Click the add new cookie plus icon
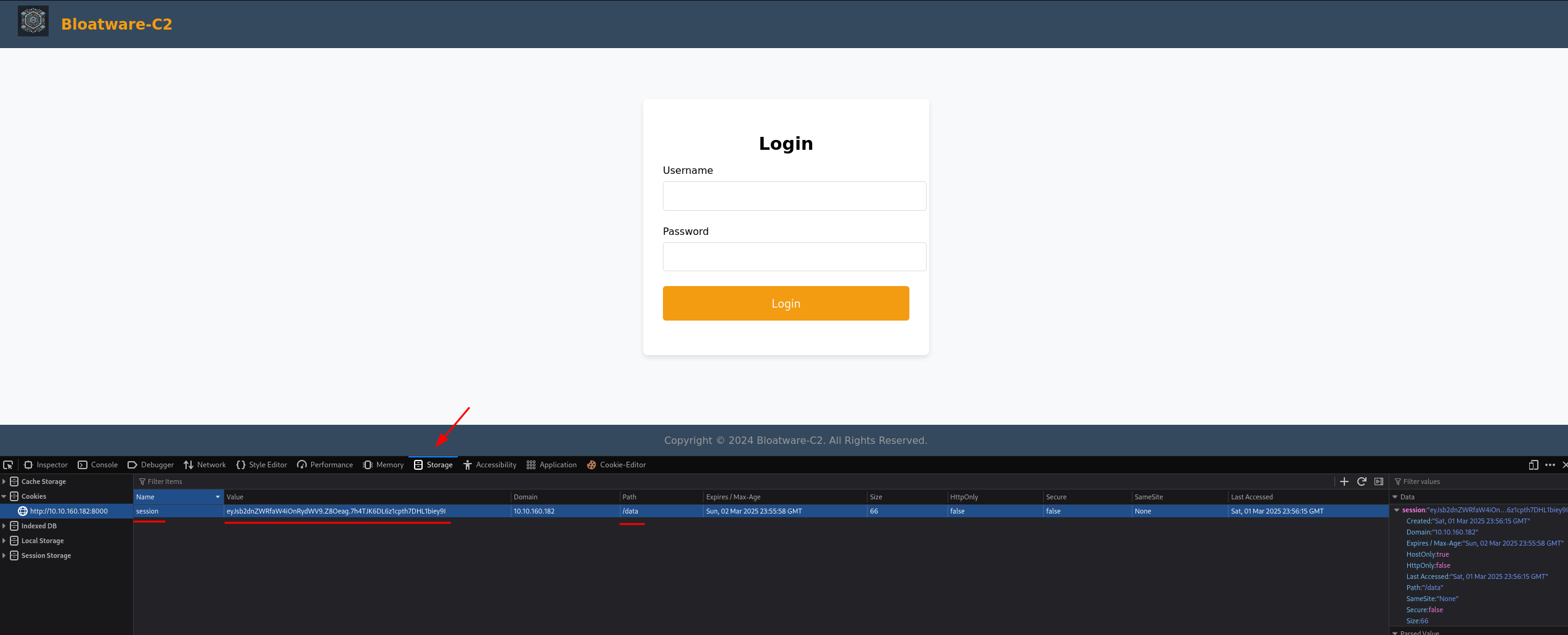This screenshot has height=635, width=1568. coord(1344,481)
